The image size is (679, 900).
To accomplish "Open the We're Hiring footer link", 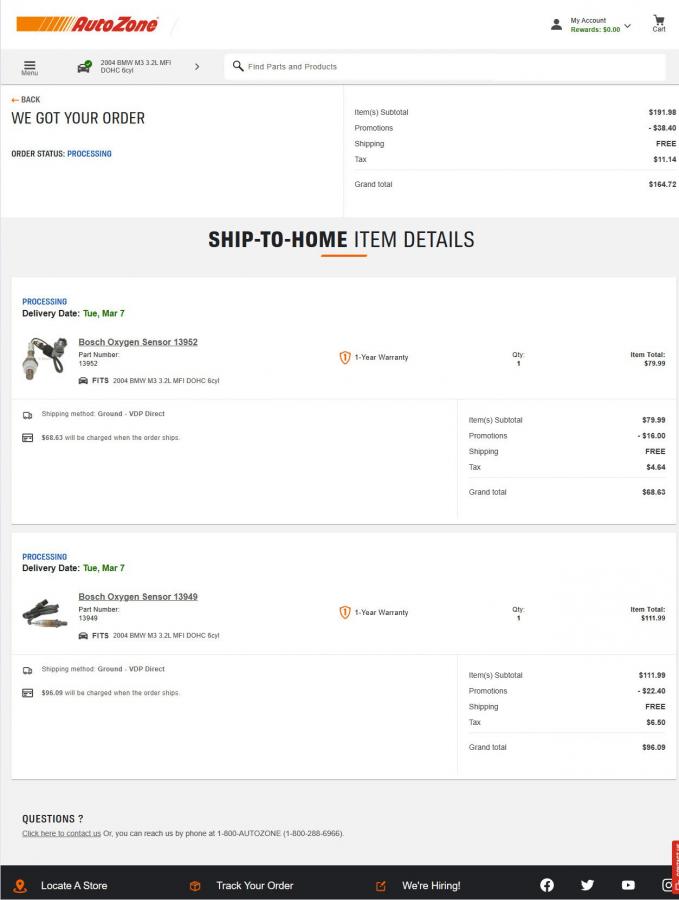I will coord(431,886).
